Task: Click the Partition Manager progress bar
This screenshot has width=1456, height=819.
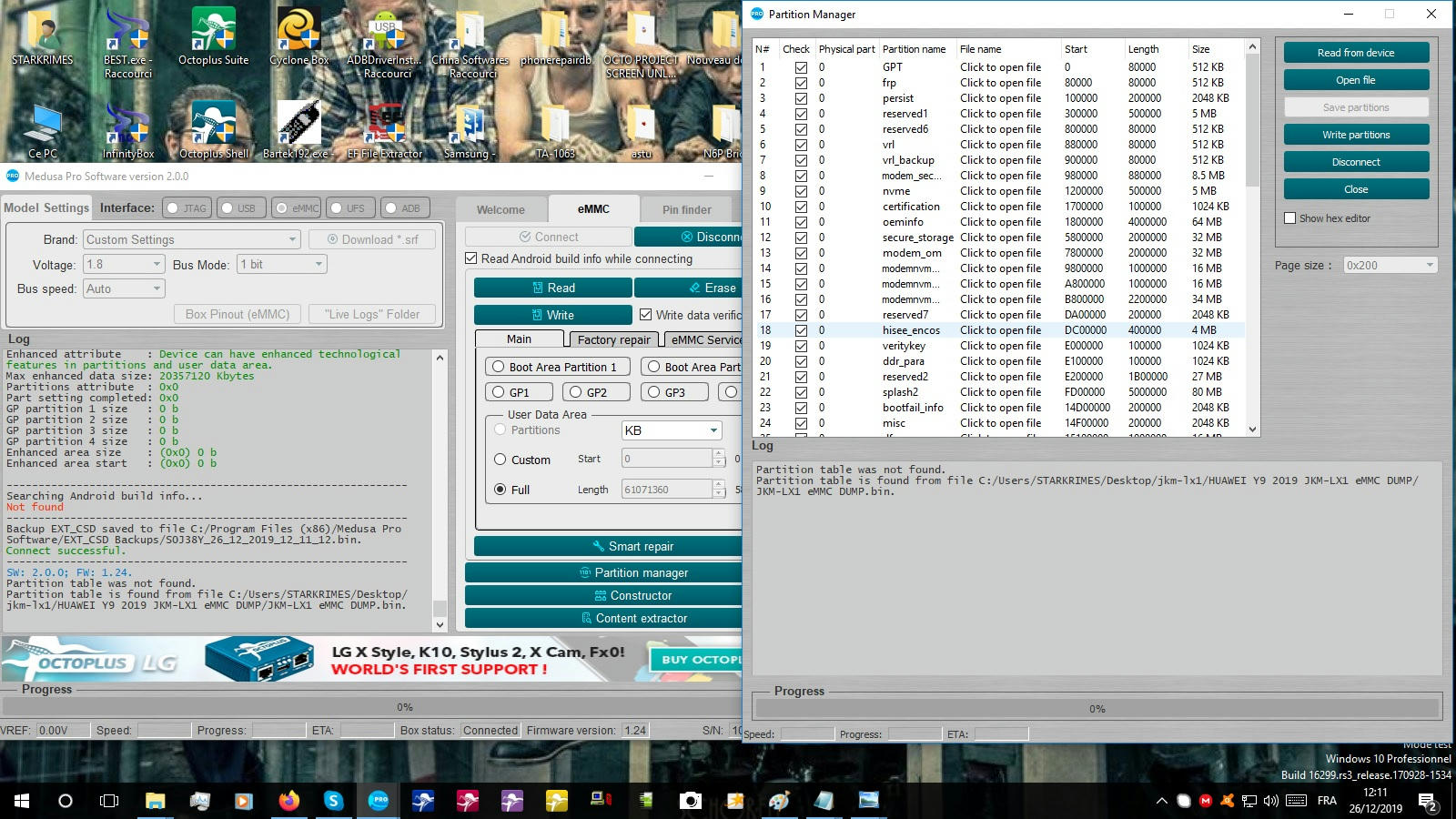Action: click(x=1097, y=708)
